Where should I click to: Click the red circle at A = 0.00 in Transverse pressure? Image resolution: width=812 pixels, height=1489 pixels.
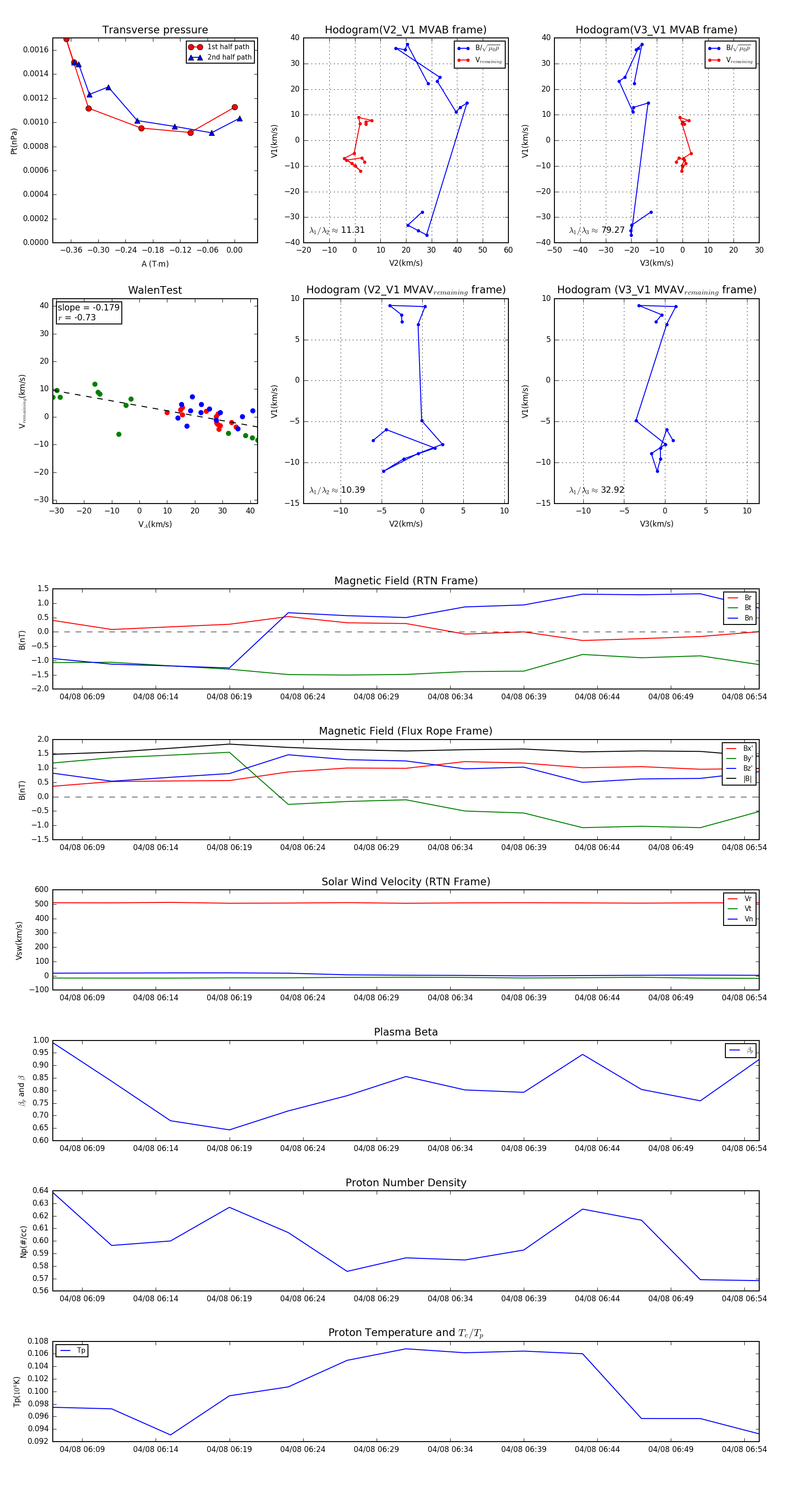point(235,107)
